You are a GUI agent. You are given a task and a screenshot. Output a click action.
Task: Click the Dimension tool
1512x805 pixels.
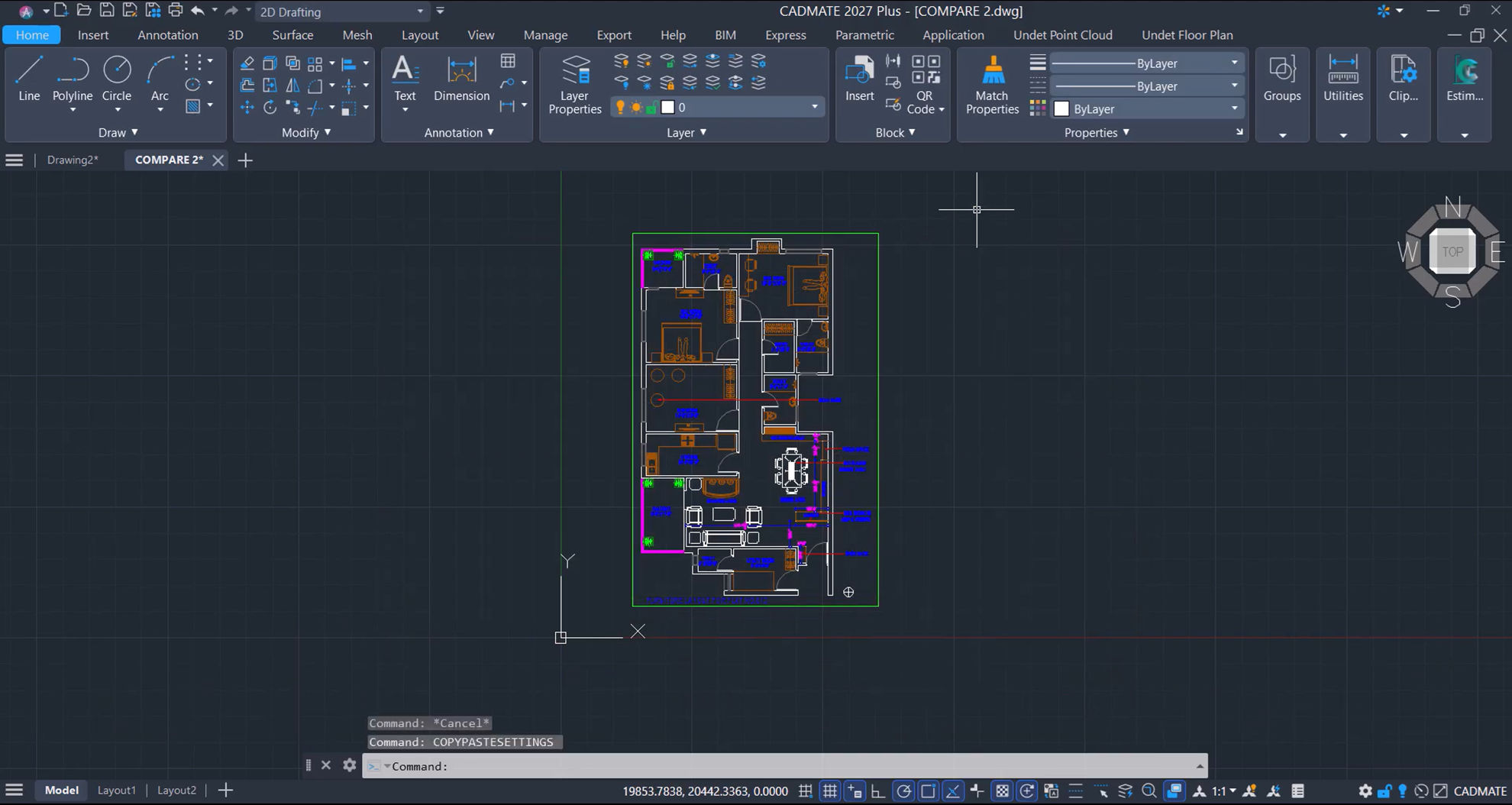(x=461, y=78)
